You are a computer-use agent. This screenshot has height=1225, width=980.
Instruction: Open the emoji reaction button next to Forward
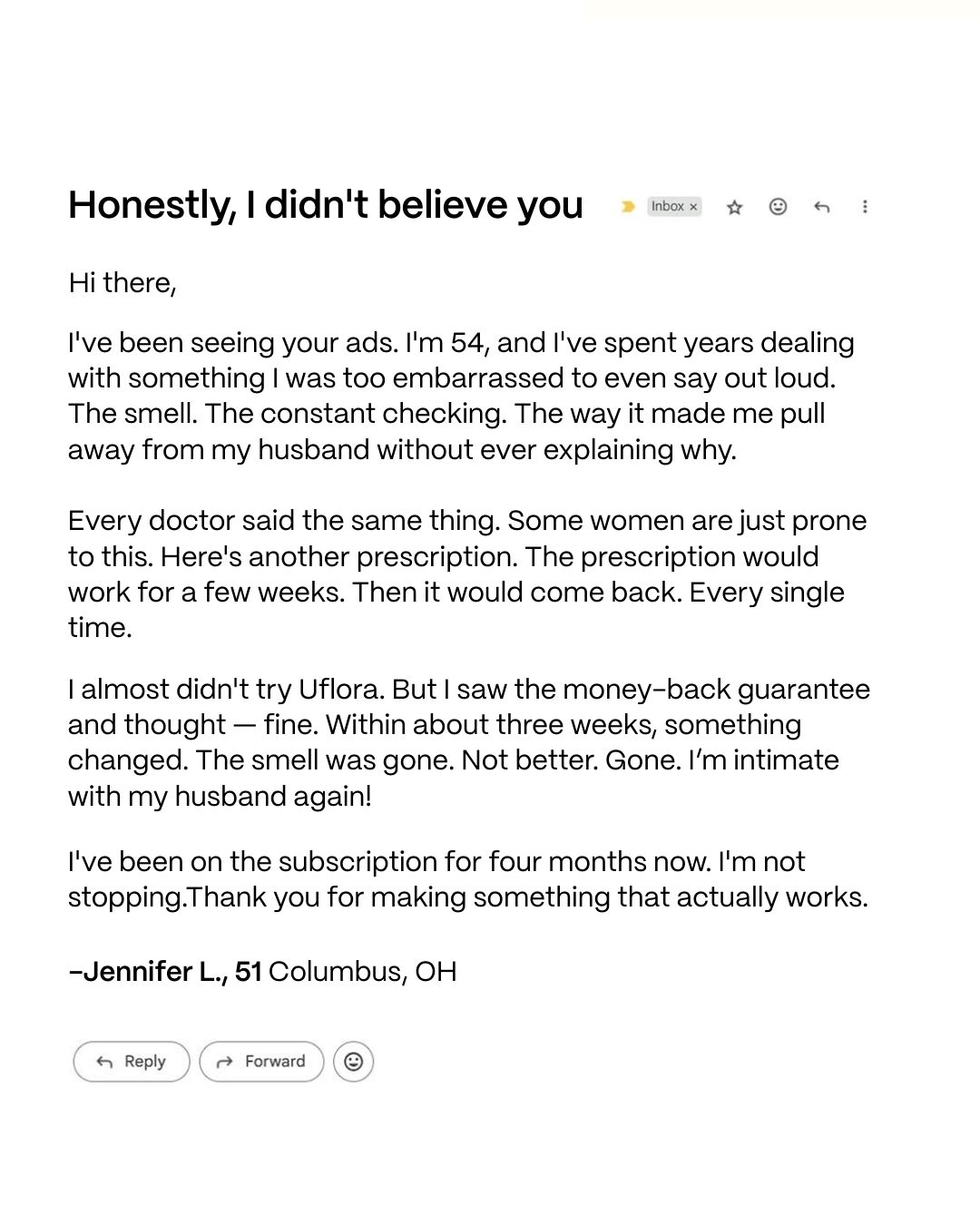(354, 1062)
